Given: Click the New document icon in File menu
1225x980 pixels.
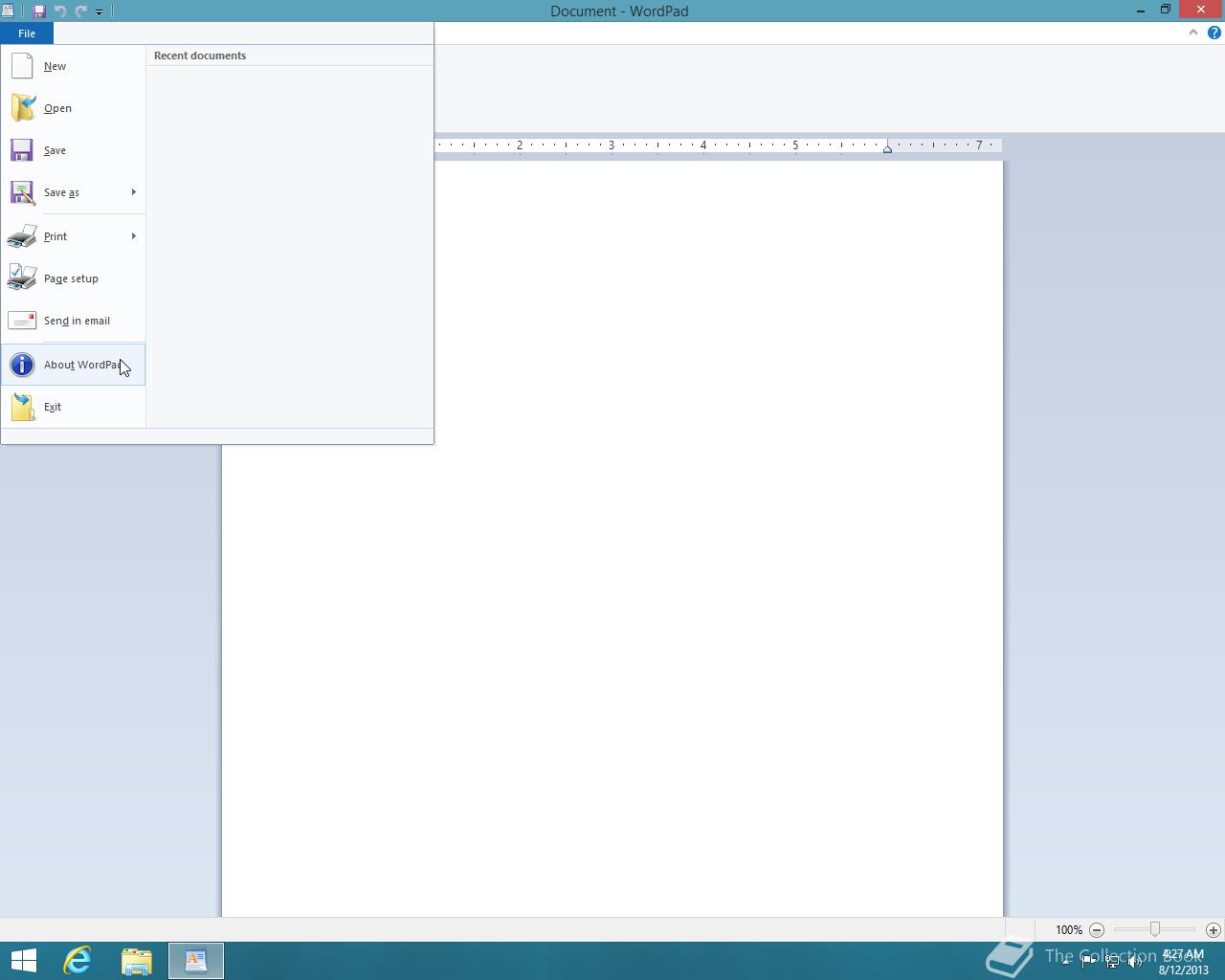Looking at the screenshot, I should click(22, 66).
